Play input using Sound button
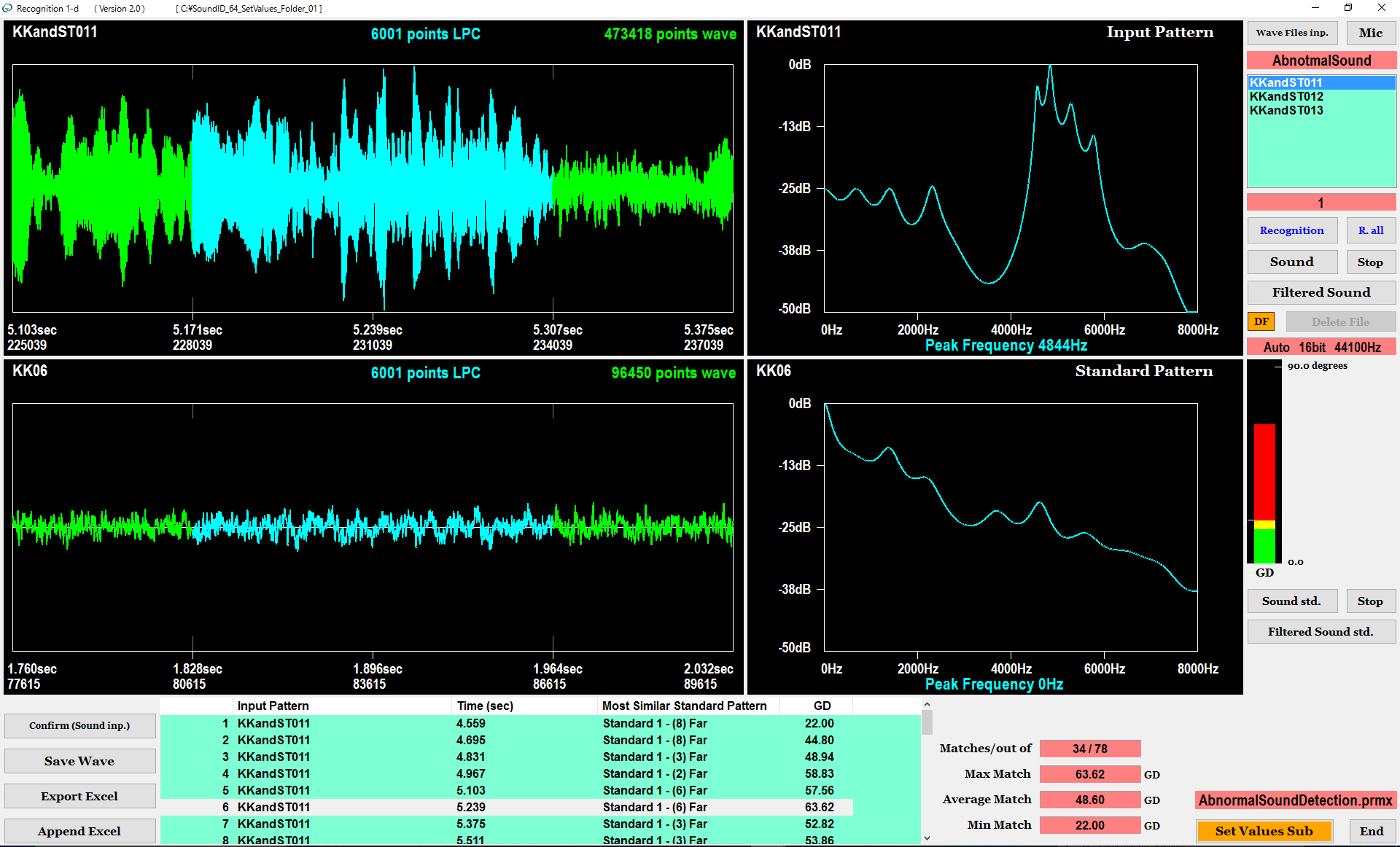The width and height of the screenshot is (1400, 847). (x=1291, y=262)
